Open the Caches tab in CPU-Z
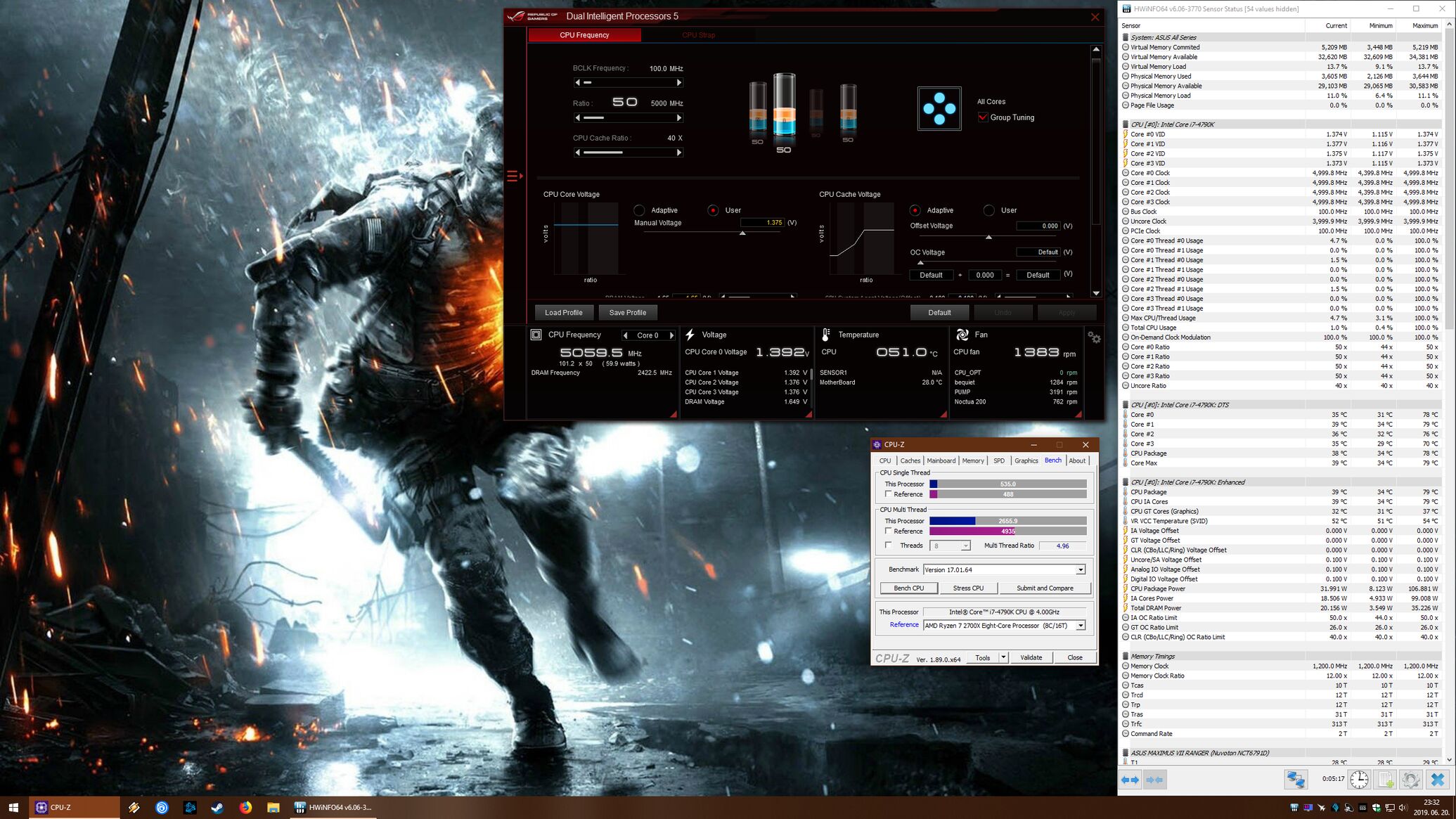This screenshot has width=1456, height=819. [x=910, y=460]
